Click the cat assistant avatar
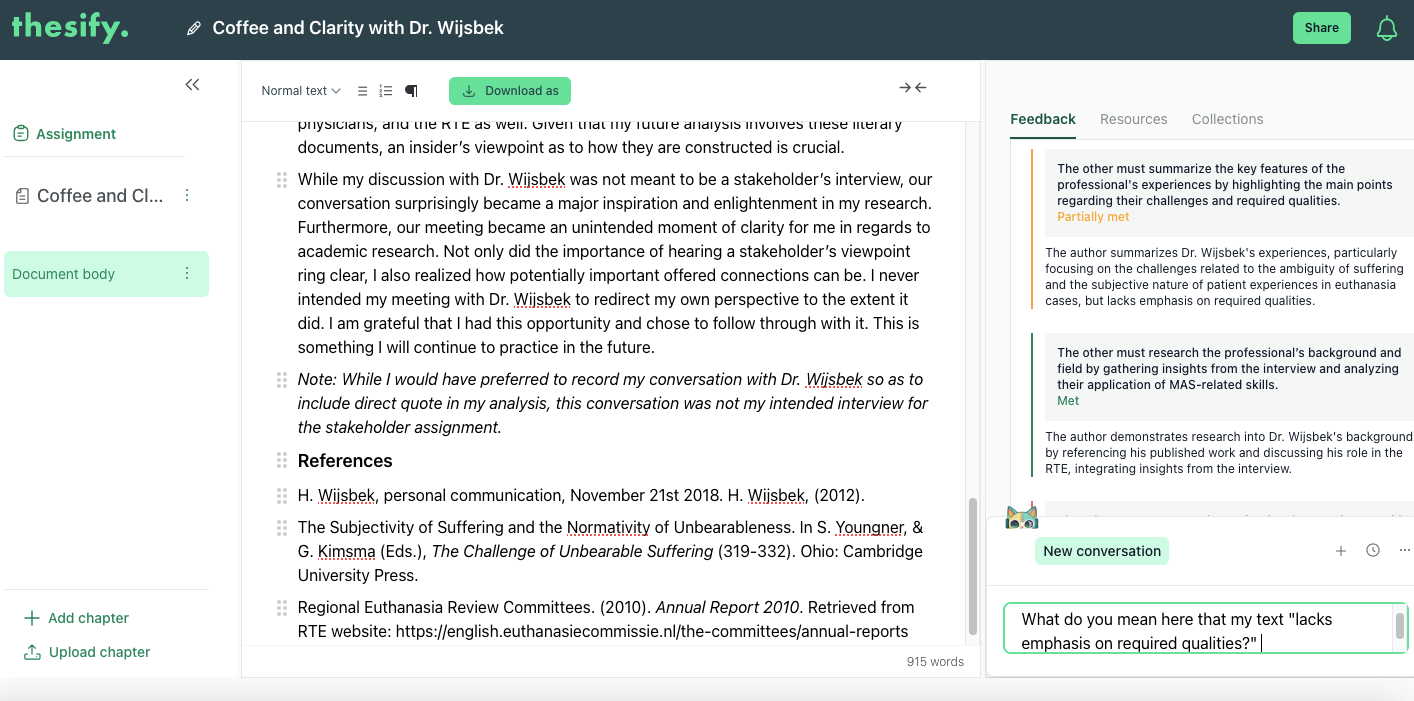Screen dimensions: 1414x701 click(1021, 516)
